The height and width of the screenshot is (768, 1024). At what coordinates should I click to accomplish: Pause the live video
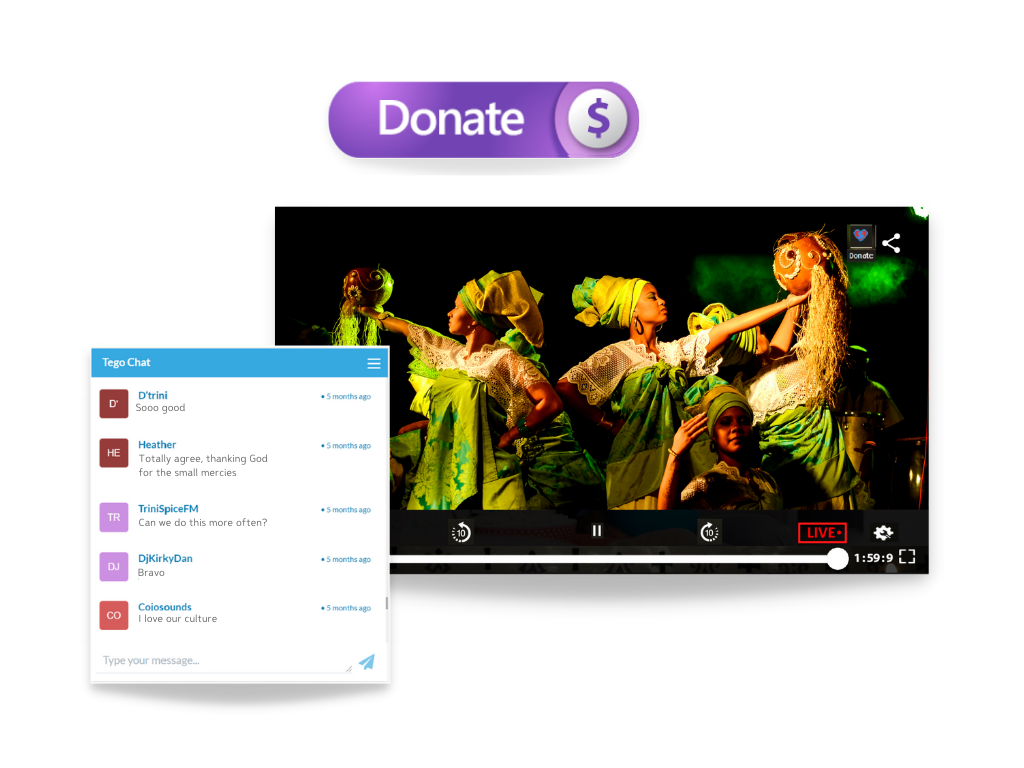tap(597, 531)
